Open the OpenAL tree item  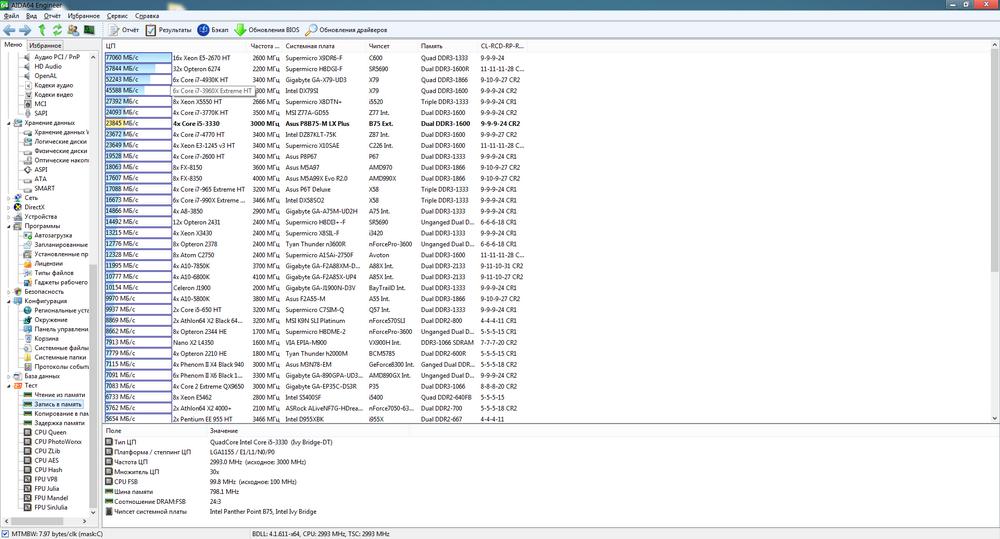point(45,76)
